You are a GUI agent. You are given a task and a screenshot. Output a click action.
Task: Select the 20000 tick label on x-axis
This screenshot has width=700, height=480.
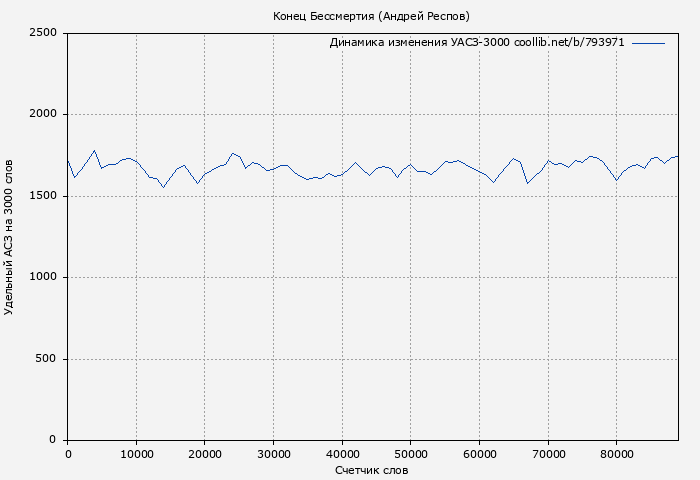coord(205,454)
